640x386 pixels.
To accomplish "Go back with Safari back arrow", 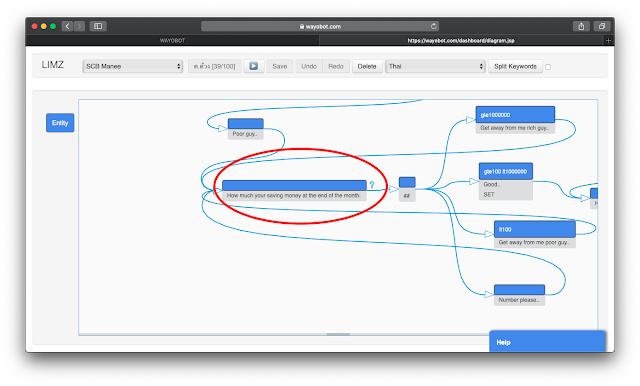I will click(67, 26).
